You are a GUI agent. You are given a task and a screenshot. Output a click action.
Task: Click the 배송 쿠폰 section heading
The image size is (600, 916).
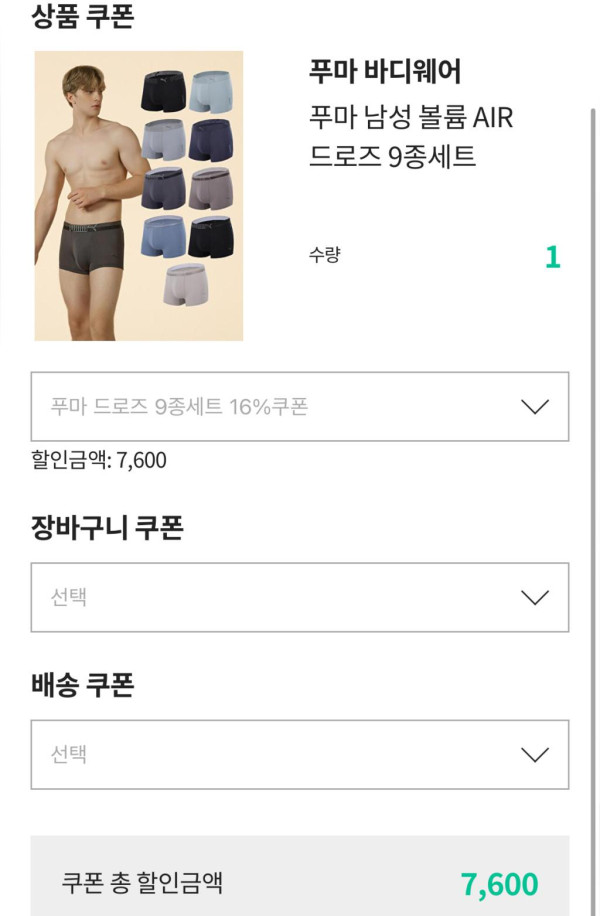click(x=82, y=685)
